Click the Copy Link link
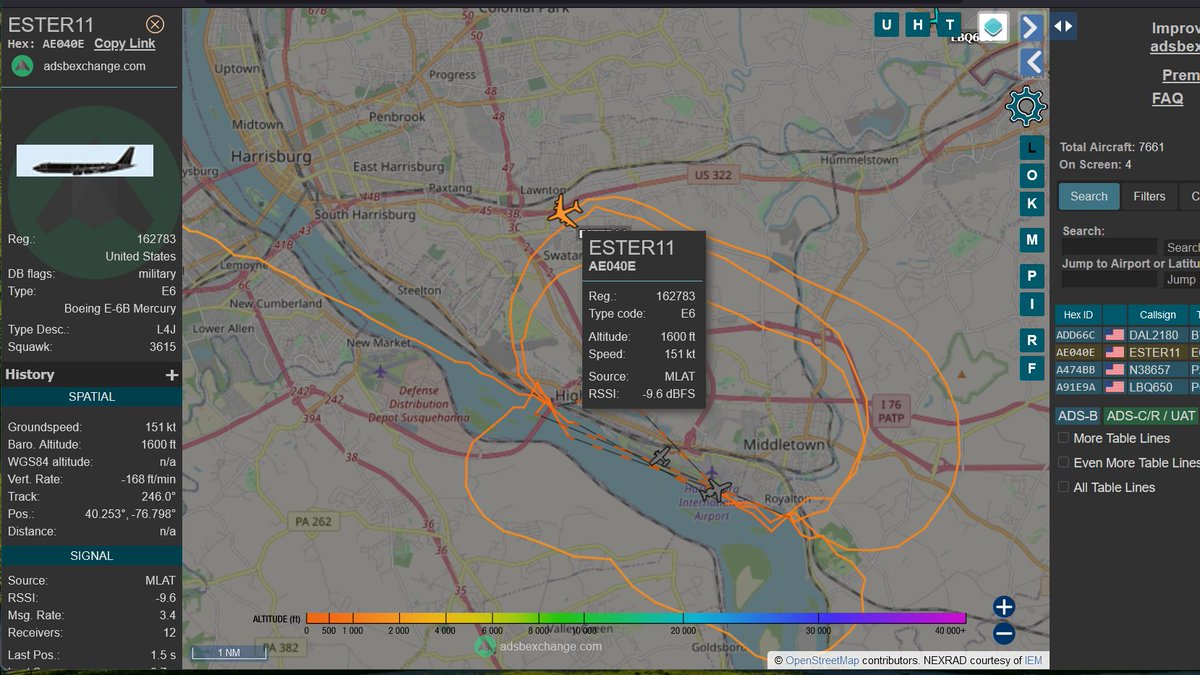1200x675 pixels. [x=125, y=43]
